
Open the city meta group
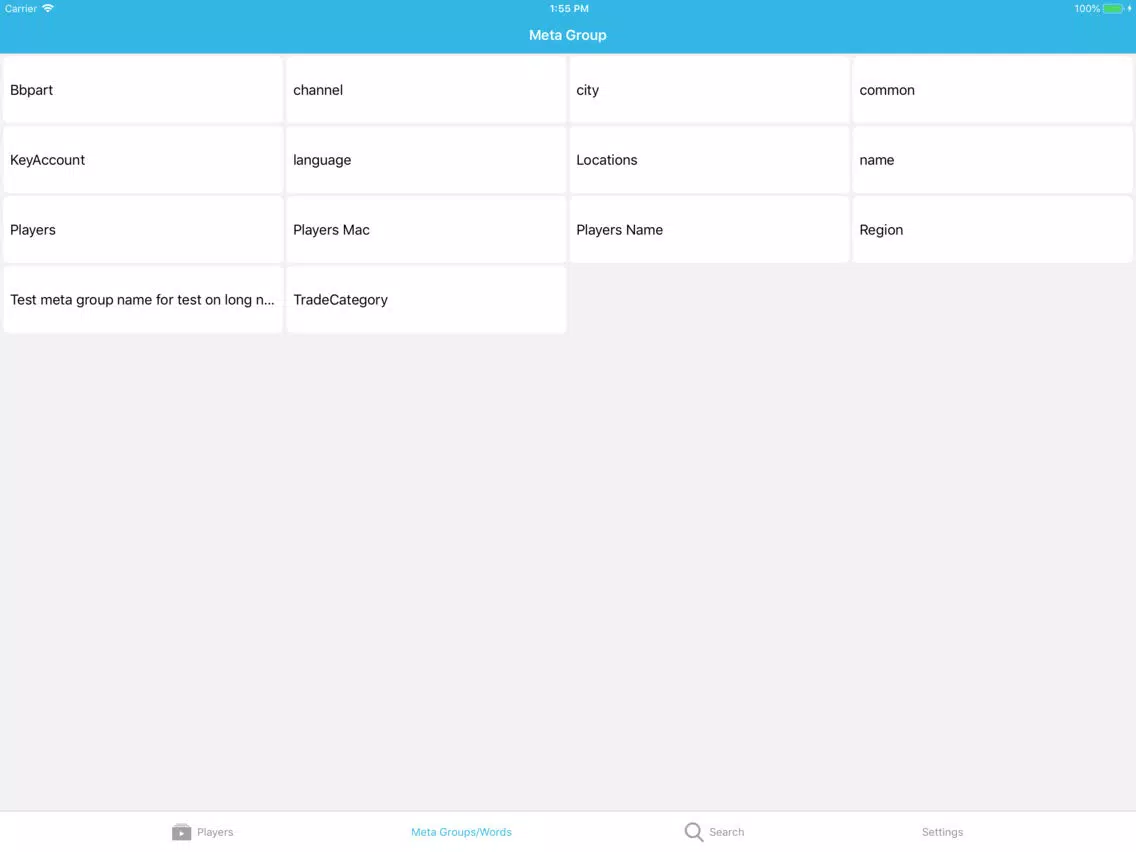point(709,90)
